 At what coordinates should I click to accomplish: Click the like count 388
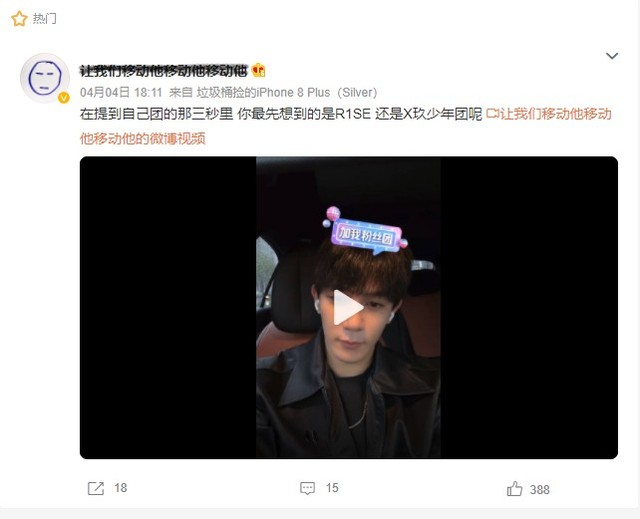point(540,490)
